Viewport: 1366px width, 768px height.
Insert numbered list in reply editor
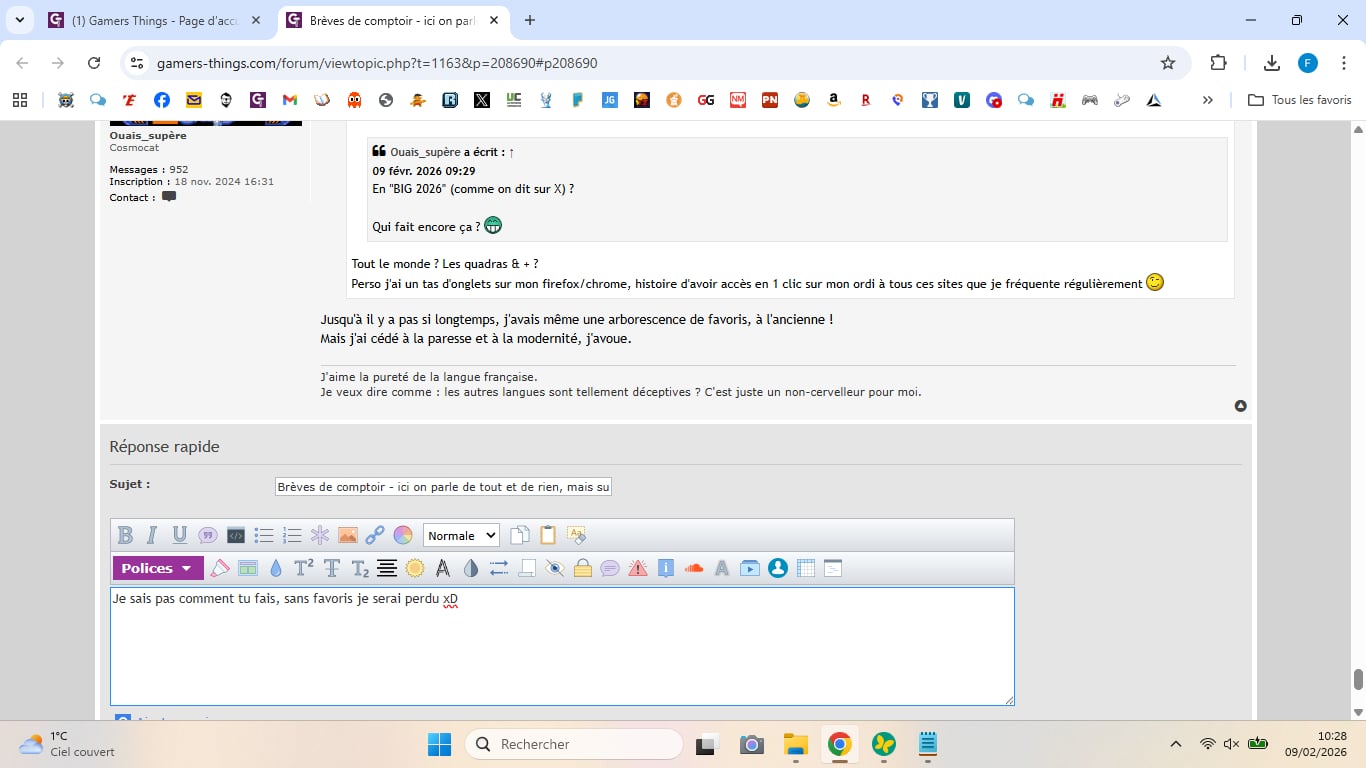(x=292, y=535)
